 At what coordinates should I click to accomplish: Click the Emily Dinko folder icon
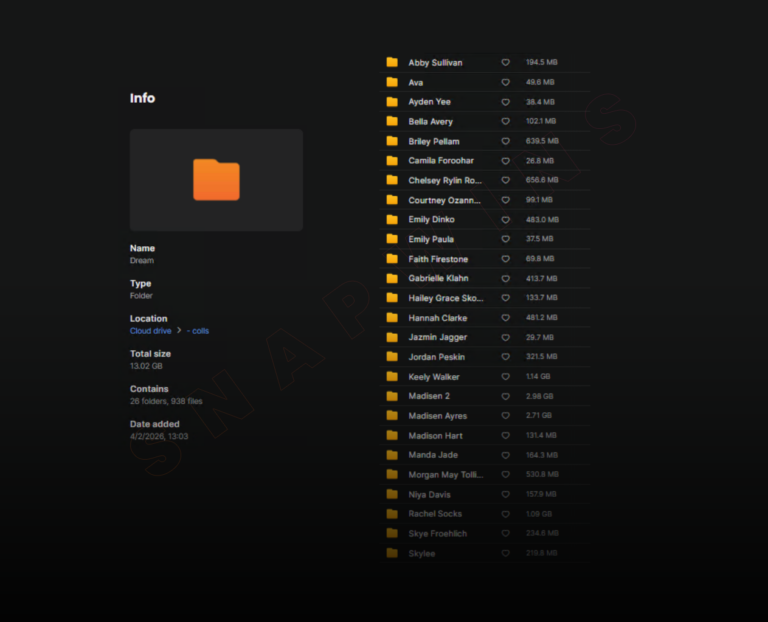tap(392, 219)
